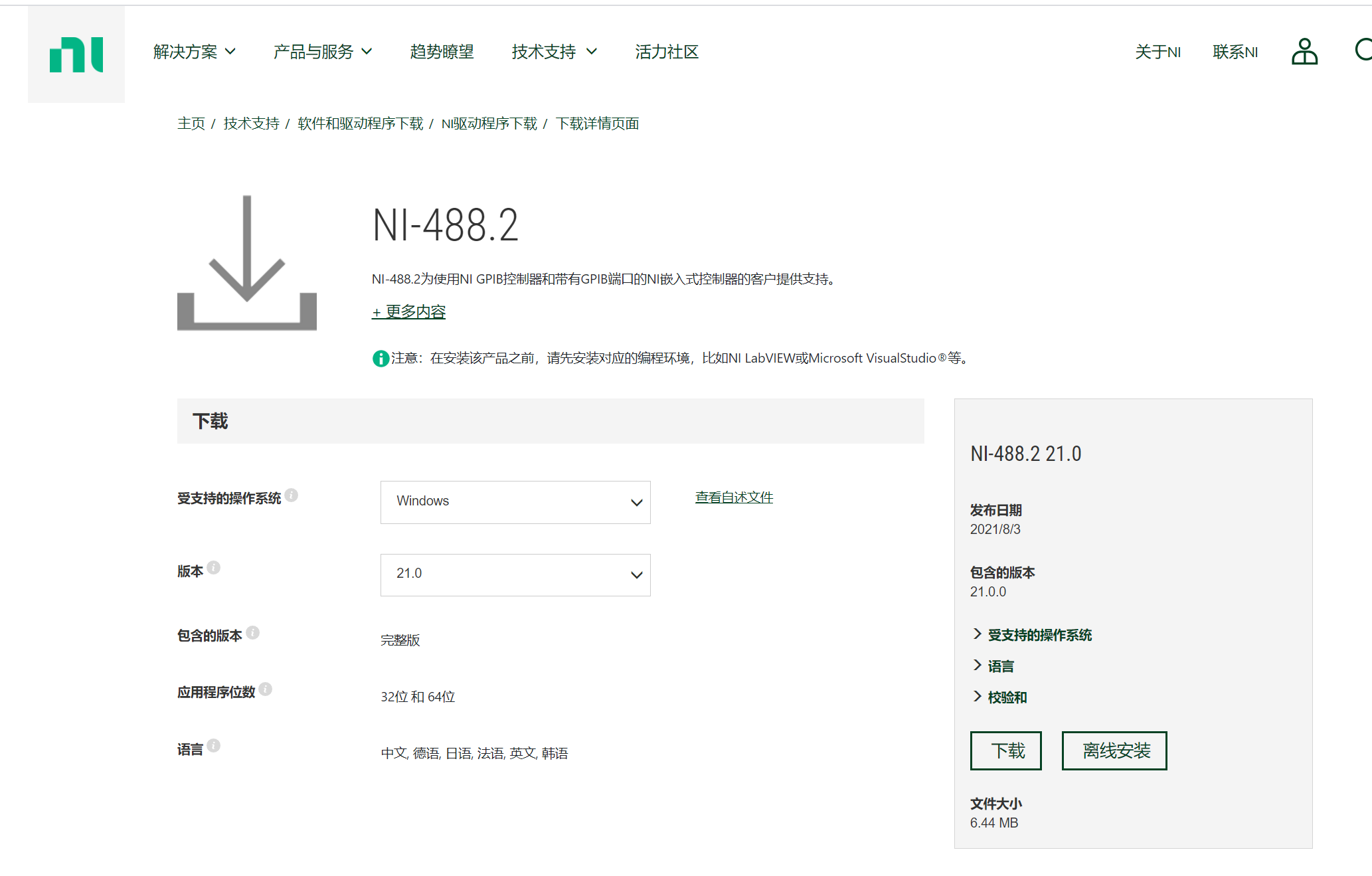Click the info icon beside 应用程序位数
The image size is (1372, 876).
267,689
